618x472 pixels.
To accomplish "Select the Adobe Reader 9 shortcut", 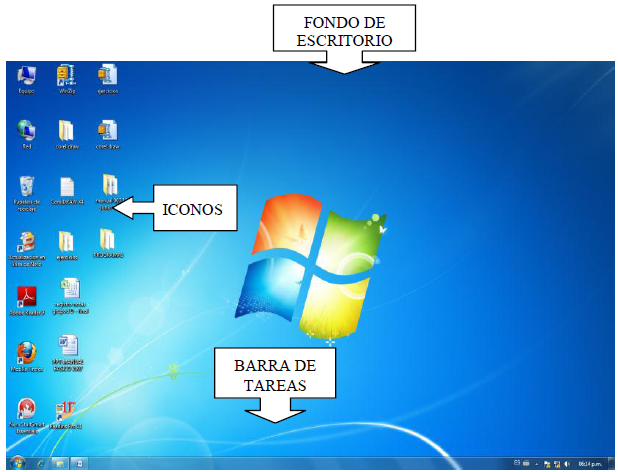I will pos(27,301).
